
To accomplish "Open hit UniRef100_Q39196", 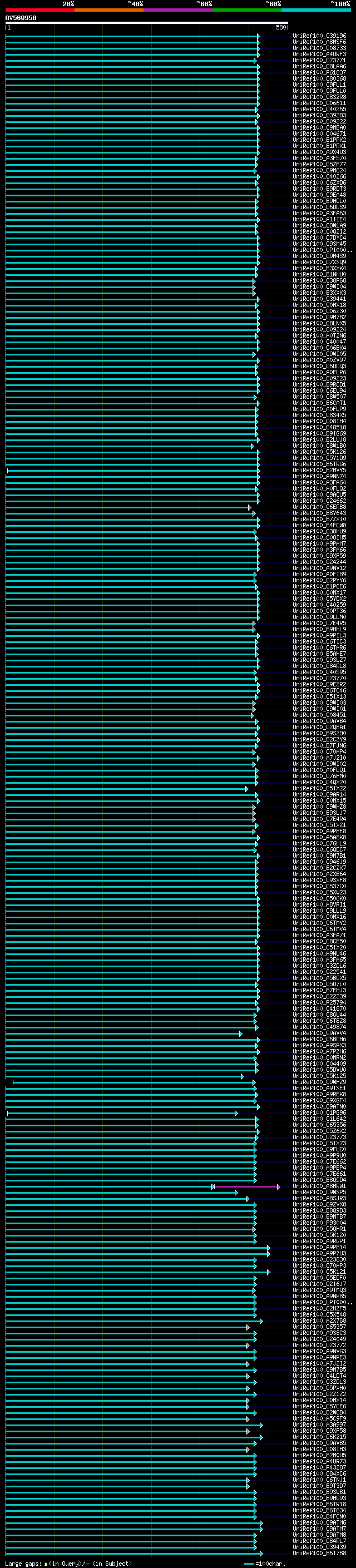I will tap(319, 36).
